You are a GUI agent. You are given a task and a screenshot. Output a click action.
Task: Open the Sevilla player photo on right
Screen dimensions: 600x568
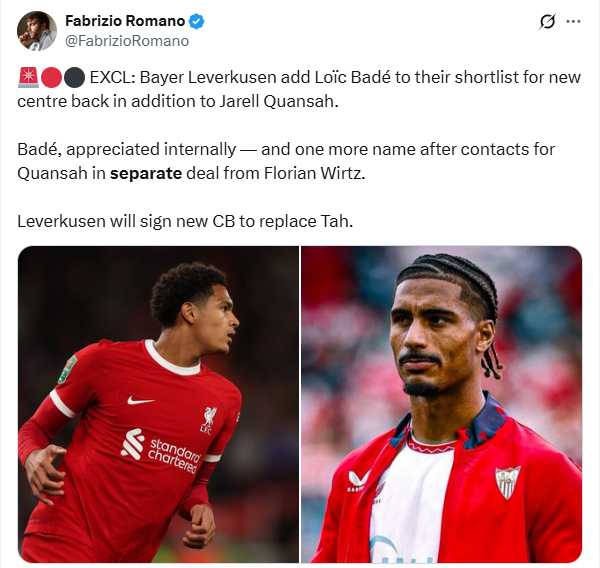(x=442, y=404)
